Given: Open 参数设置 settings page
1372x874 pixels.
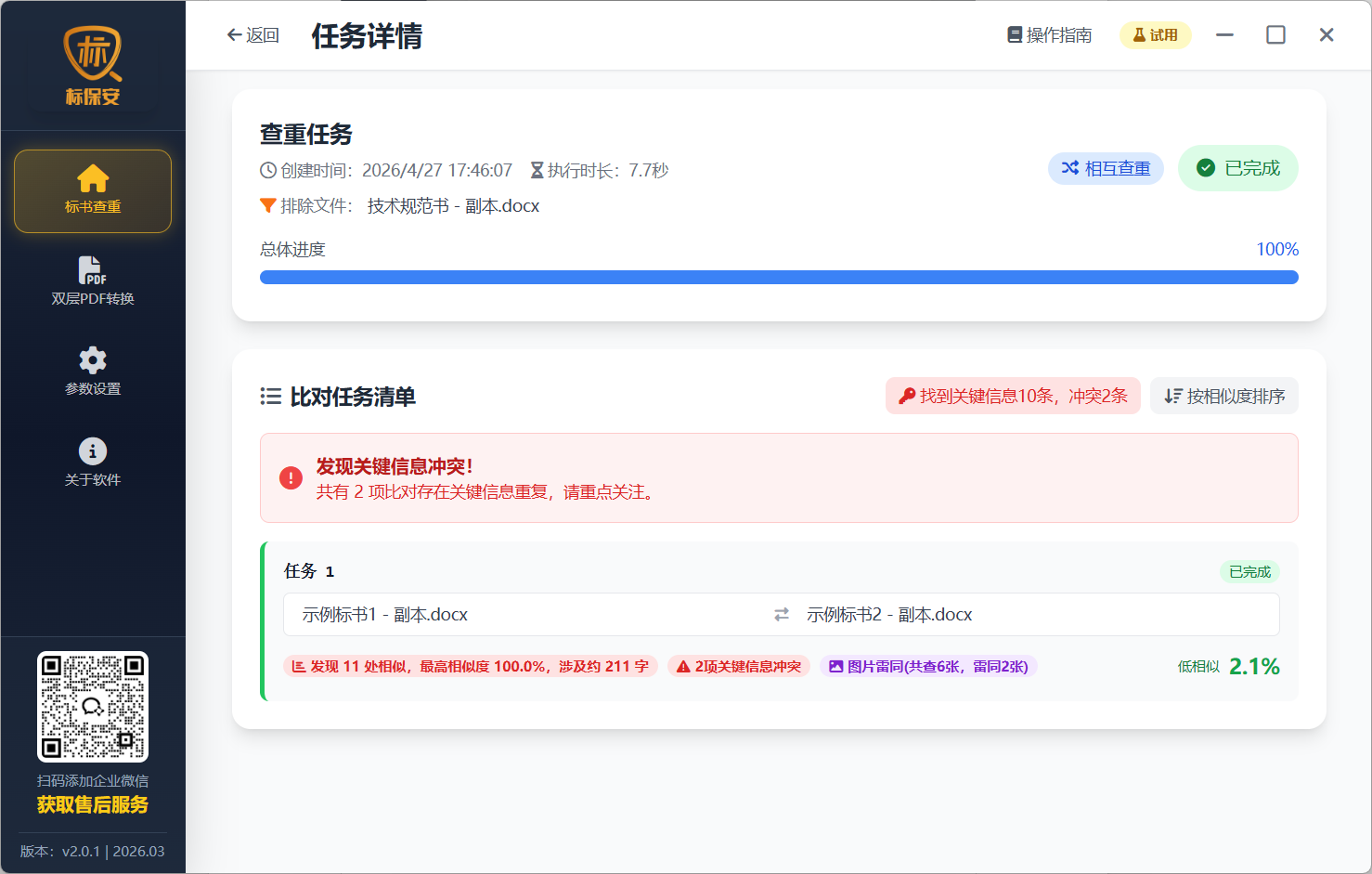Looking at the screenshot, I should click(x=93, y=371).
